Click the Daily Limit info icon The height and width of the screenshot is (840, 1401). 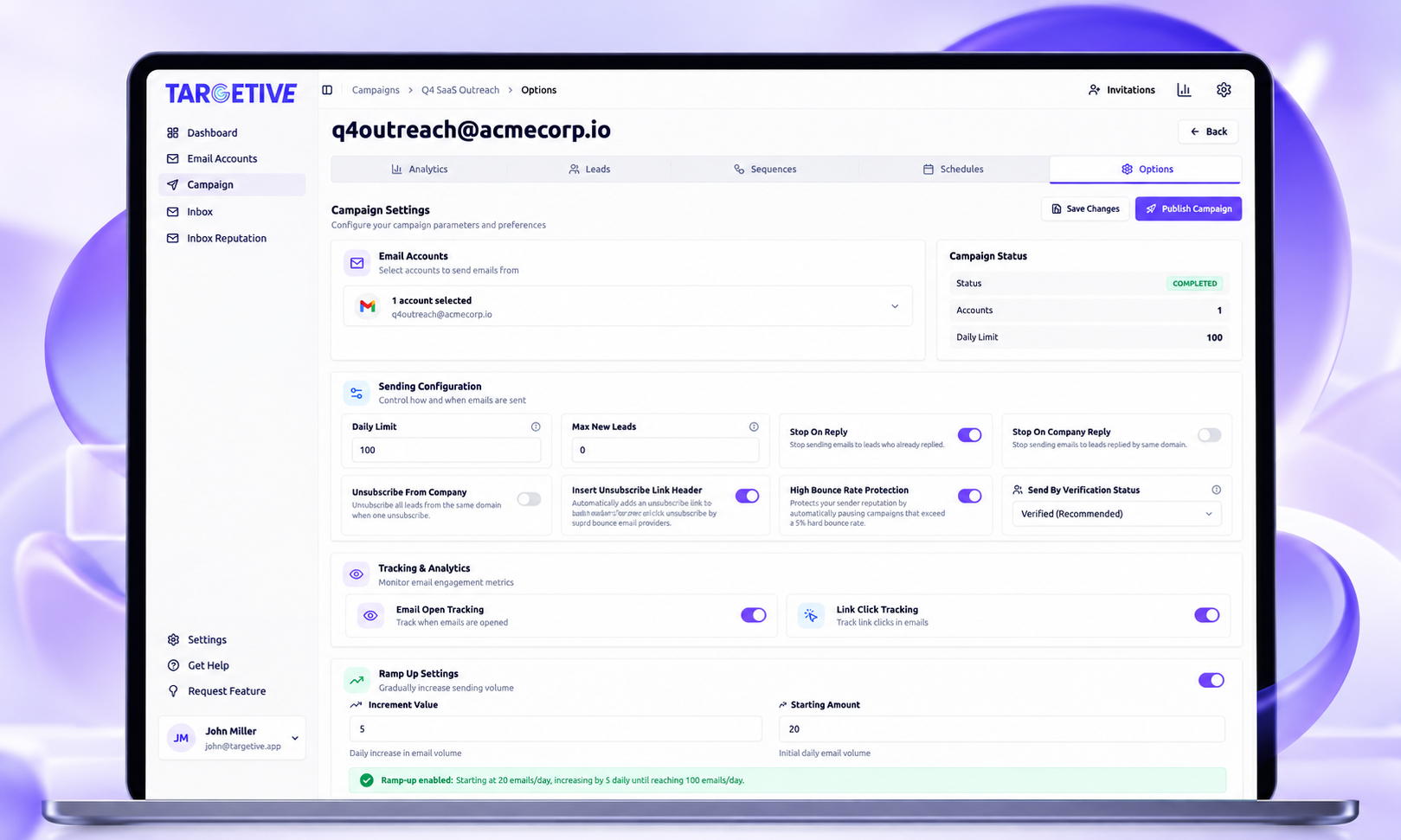[536, 426]
